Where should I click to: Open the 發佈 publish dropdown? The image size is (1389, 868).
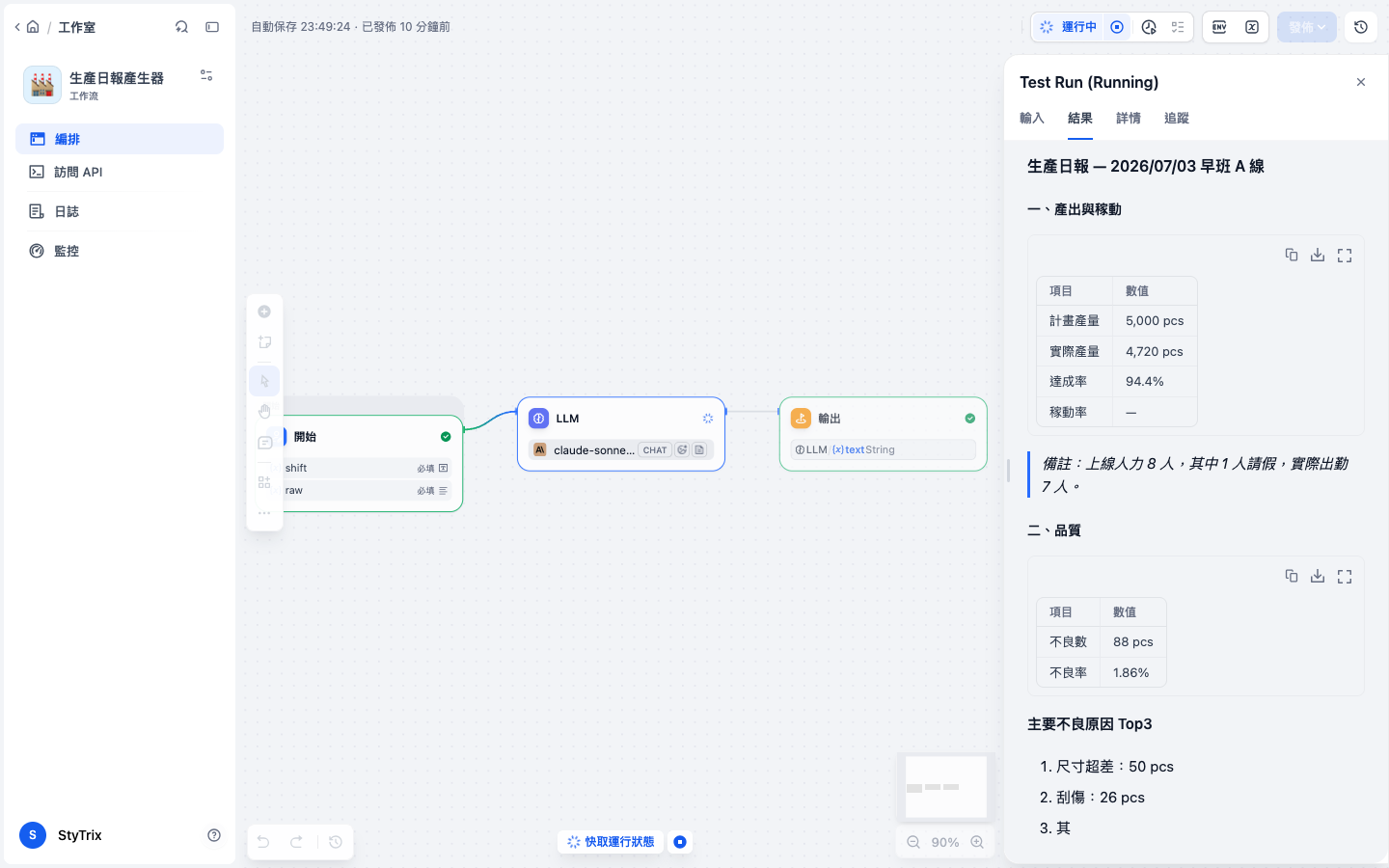coord(1307,27)
